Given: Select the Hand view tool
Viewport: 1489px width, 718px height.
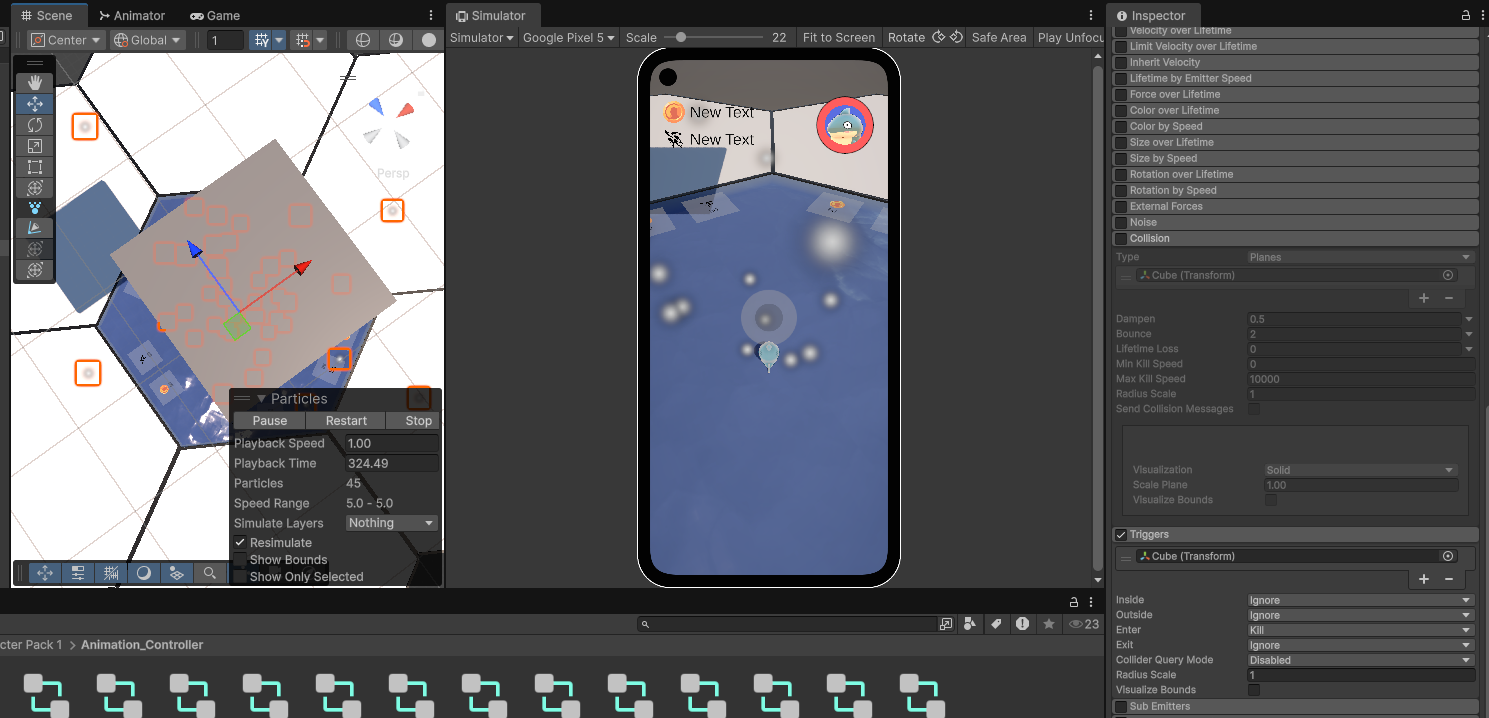Looking at the screenshot, I should [35, 82].
